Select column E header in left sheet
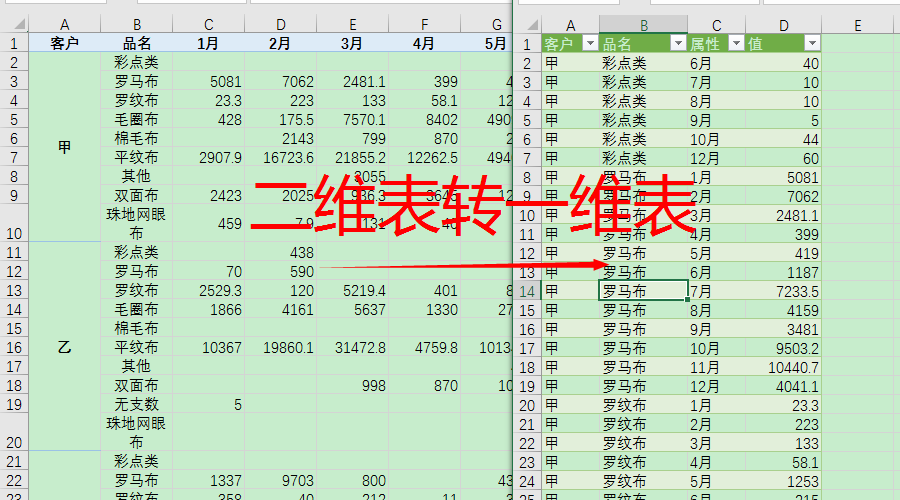This screenshot has height=500, width=900. 352,25
